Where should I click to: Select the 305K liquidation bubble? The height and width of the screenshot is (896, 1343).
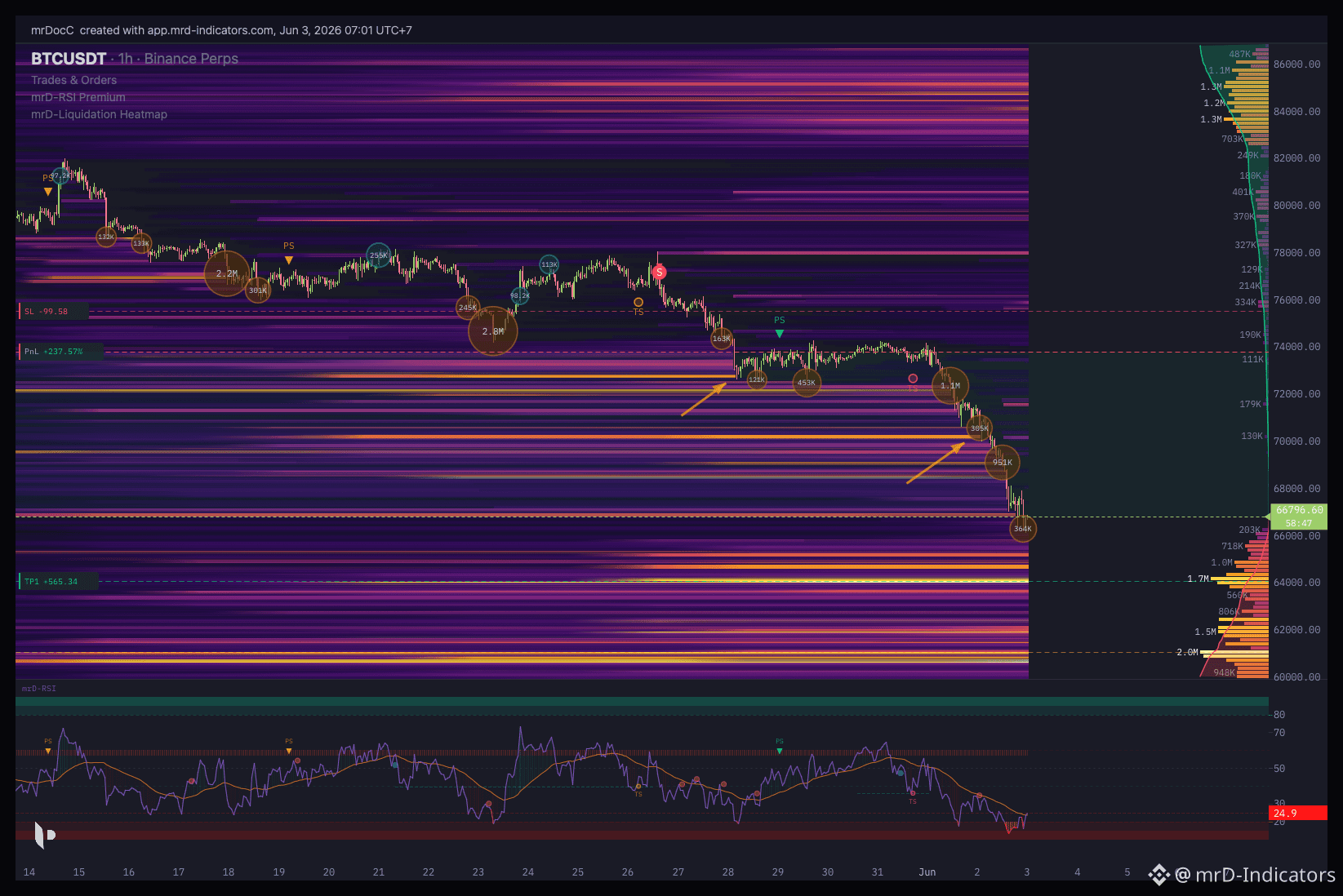point(980,428)
